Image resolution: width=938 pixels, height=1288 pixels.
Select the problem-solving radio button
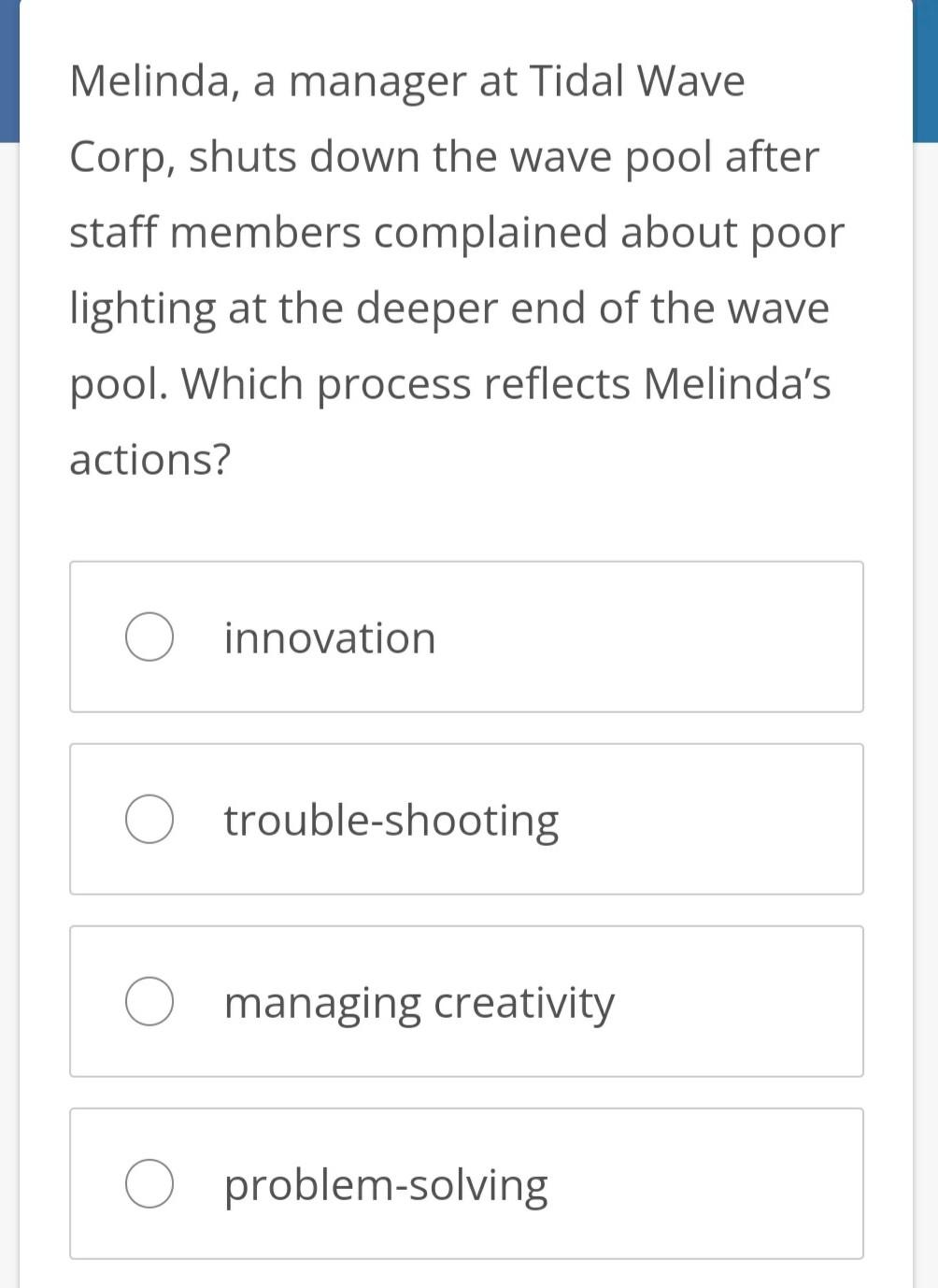coord(149,1182)
